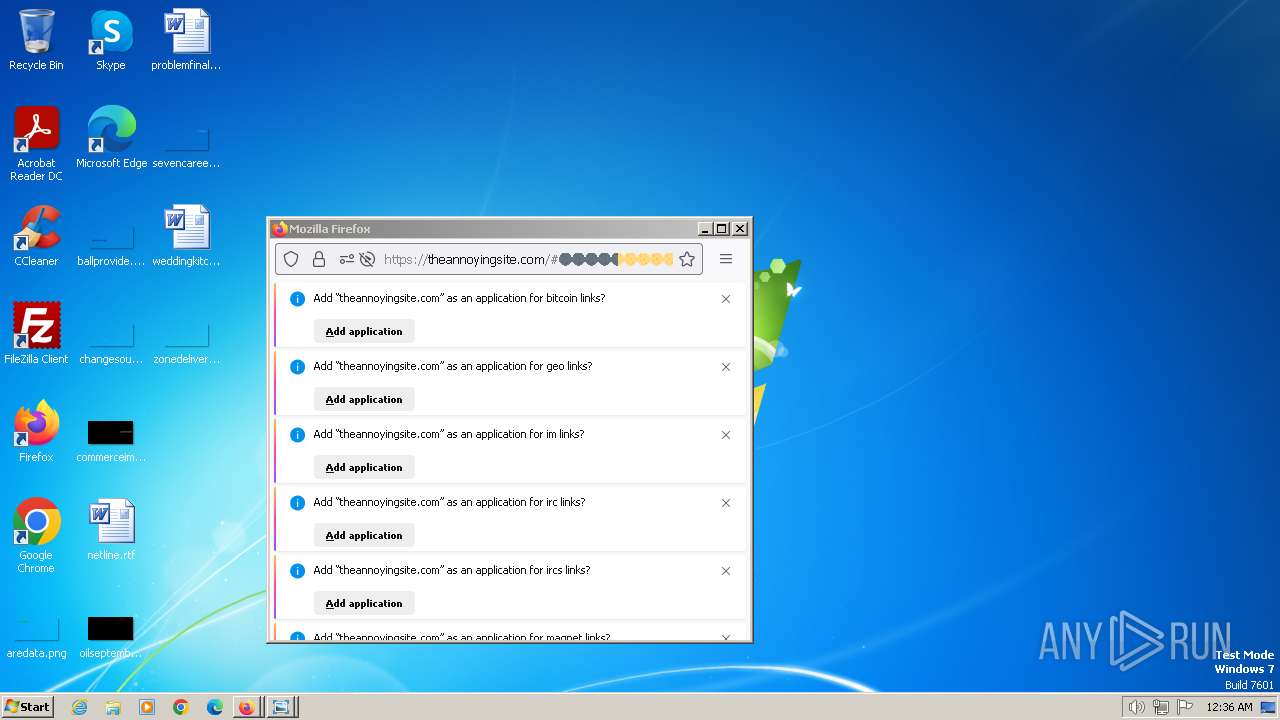1280x720 pixels.
Task: Click info icon of im links notification
Action: [297, 435]
